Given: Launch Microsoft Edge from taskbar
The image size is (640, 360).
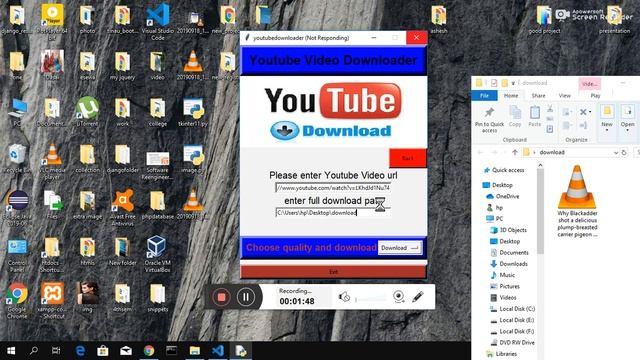Looking at the screenshot, I should [x=80, y=351].
